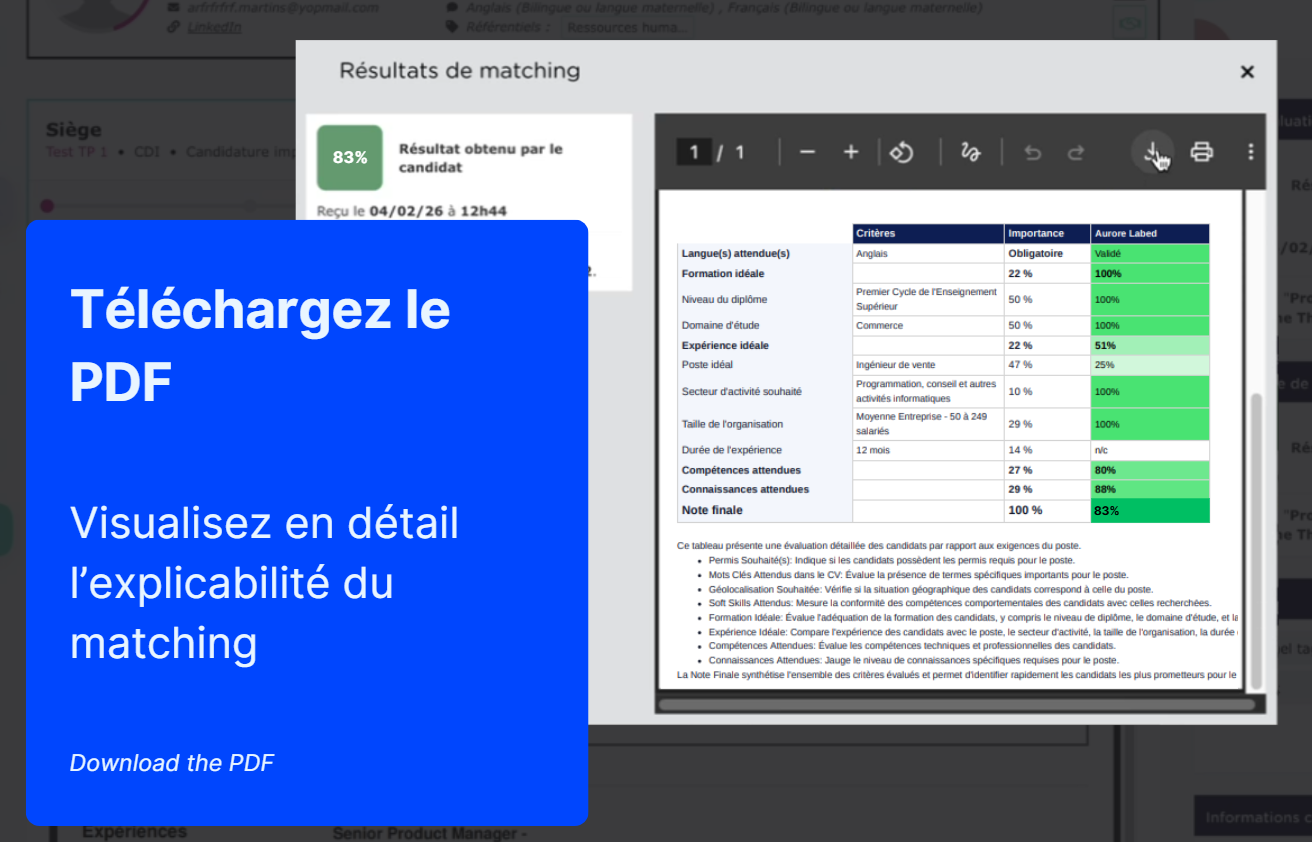Undo last annotation in PDF viewer
This screenshot has height=842, width=1312.
point(1032,153)
